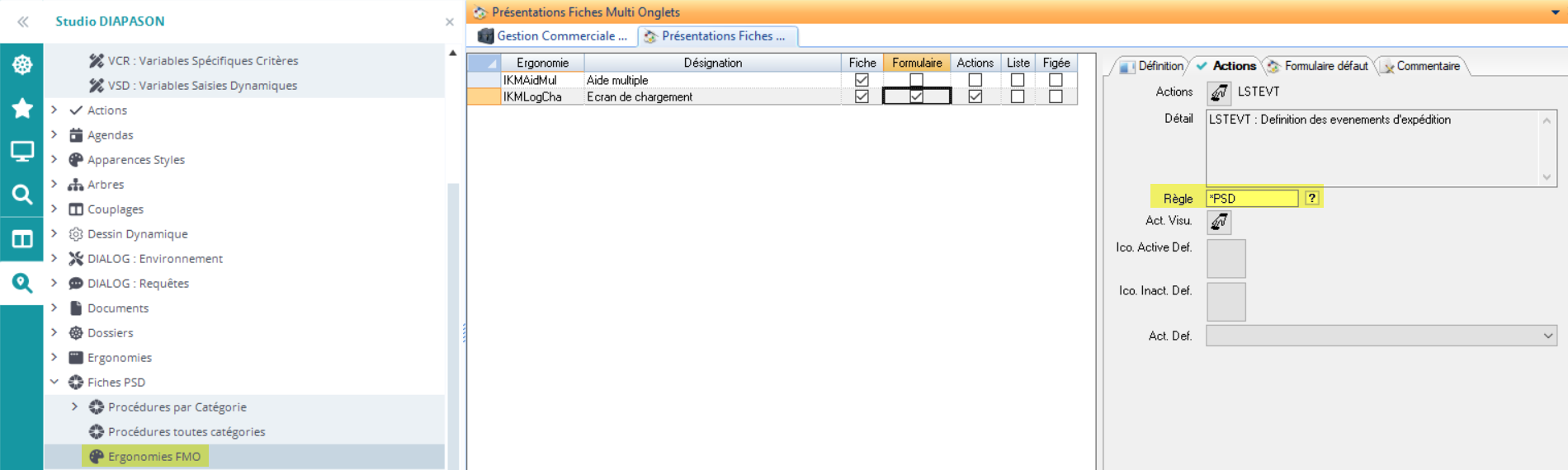The height and width of the screenshot is (470, 1568).
Task: Select the helm wheel icon in sidebar
Action: pos(22,64)
